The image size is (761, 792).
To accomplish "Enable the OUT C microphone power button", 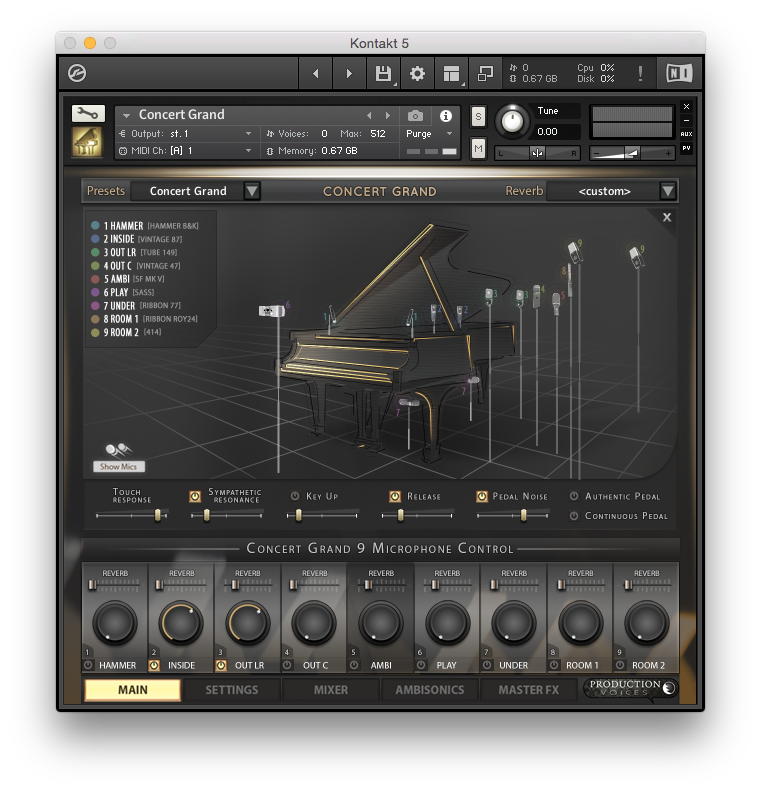I will click(x=287, y=665).
